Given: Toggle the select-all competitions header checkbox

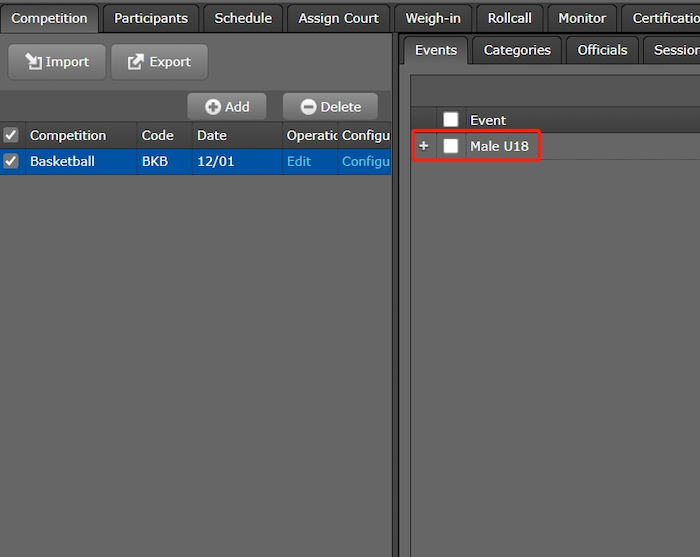Looking at the screenshot, I should [x=11, y=135].
